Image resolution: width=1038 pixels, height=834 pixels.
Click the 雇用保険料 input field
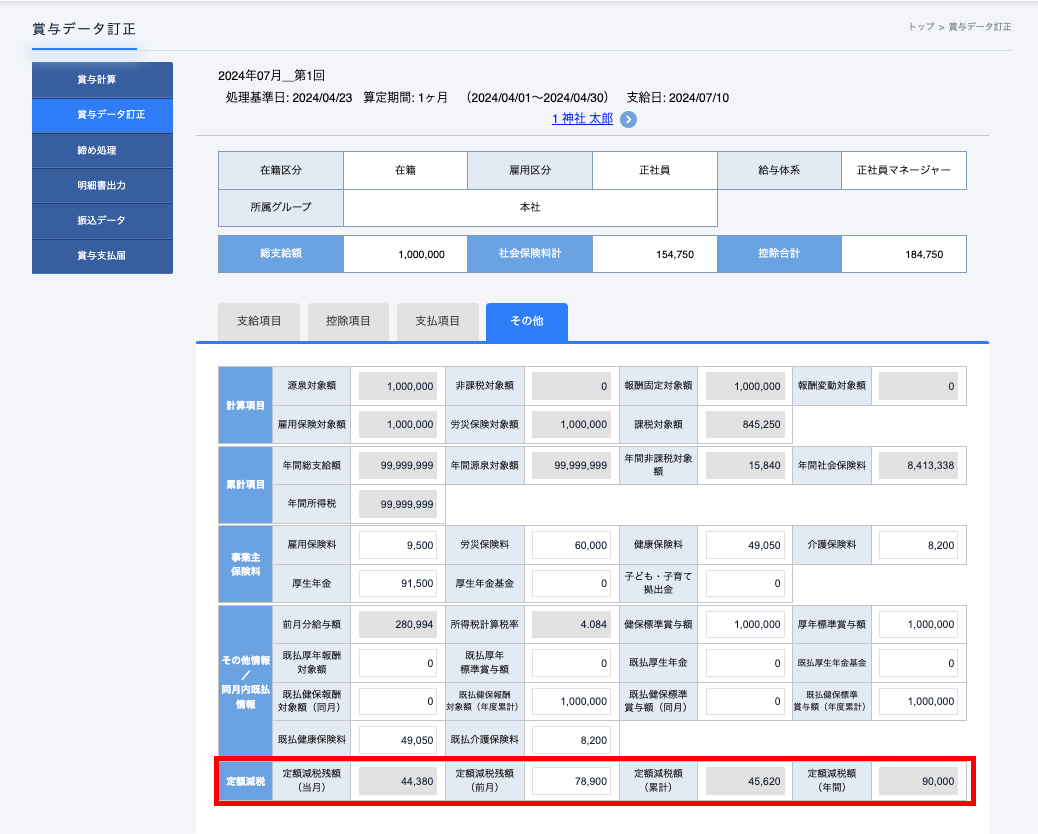coord(398,545)
